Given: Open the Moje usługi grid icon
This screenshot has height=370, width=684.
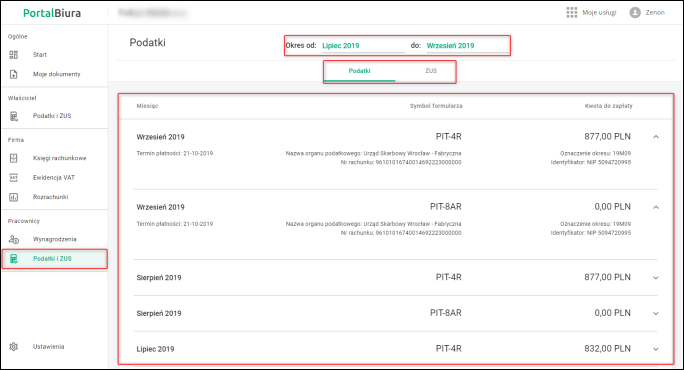Looking at the screenshot, I should [x=571, y=12].
